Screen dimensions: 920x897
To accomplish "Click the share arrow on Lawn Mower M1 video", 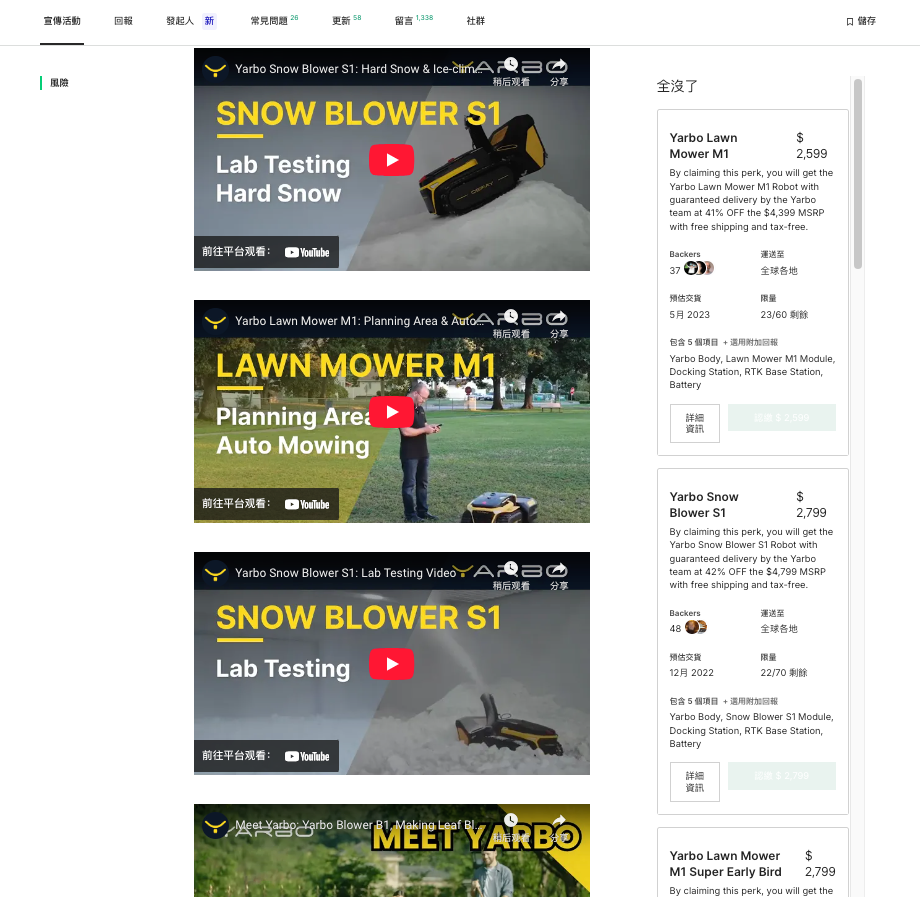I will [559, 317].
